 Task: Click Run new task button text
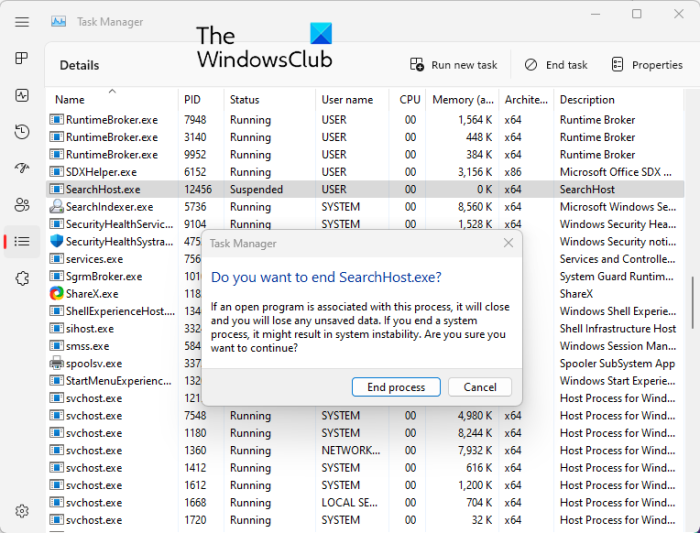(x=464, y=65)
